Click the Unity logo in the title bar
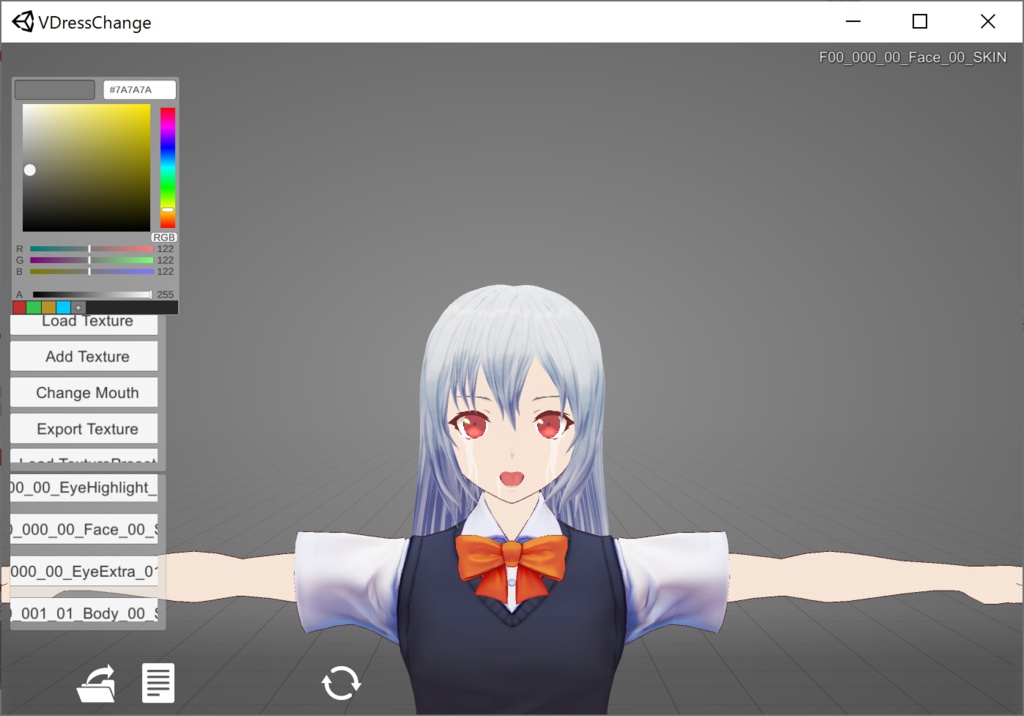The height and width of the screenshot is (716, 1024). [21, 21]
